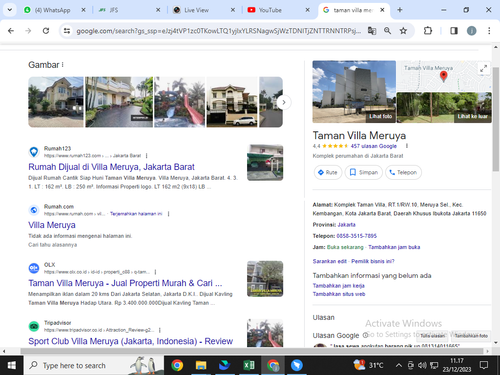500x375 pixels.
Task: Click the Rute directions button
Action: 328,172
